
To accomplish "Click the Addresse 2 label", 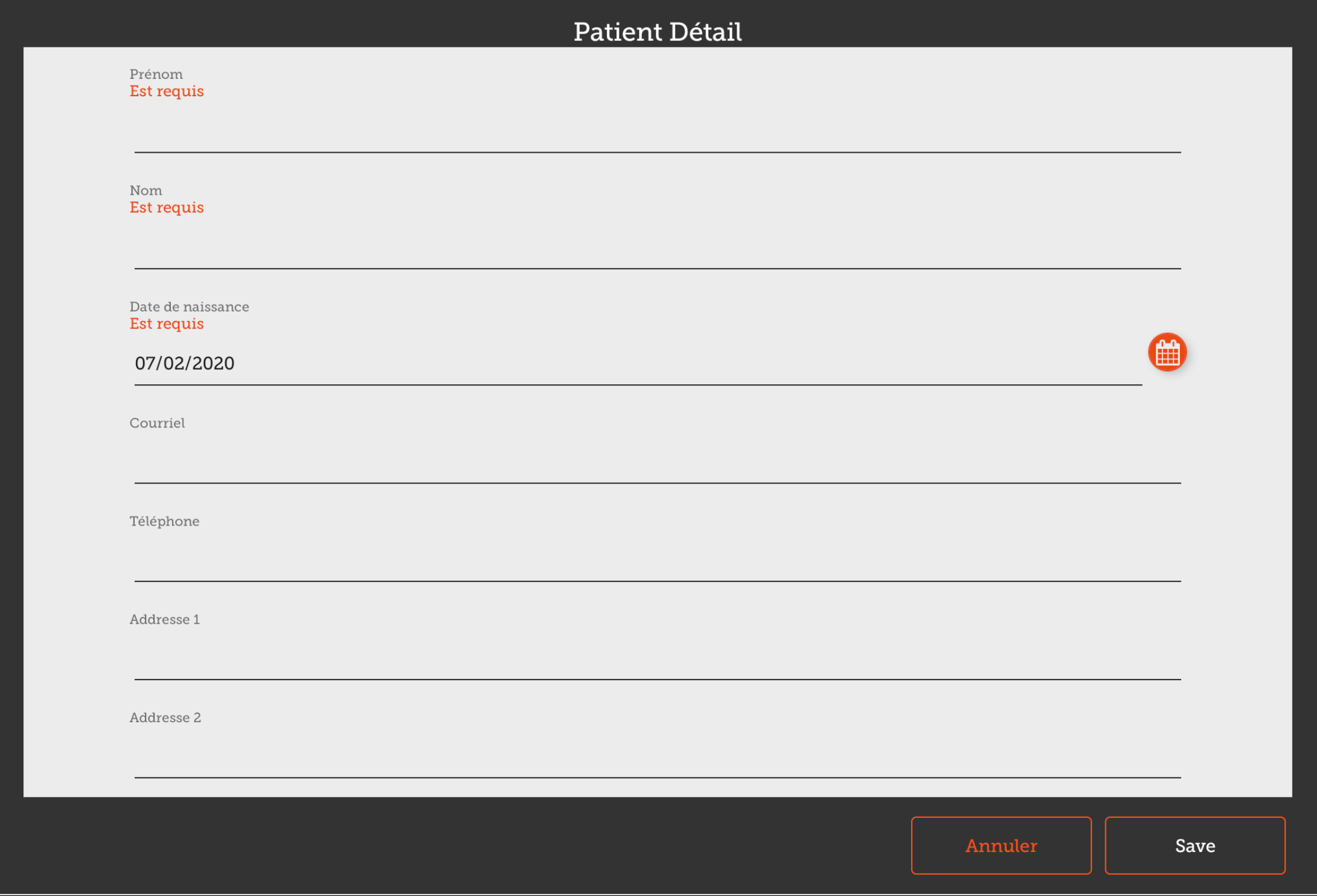I will pos(165,717).
